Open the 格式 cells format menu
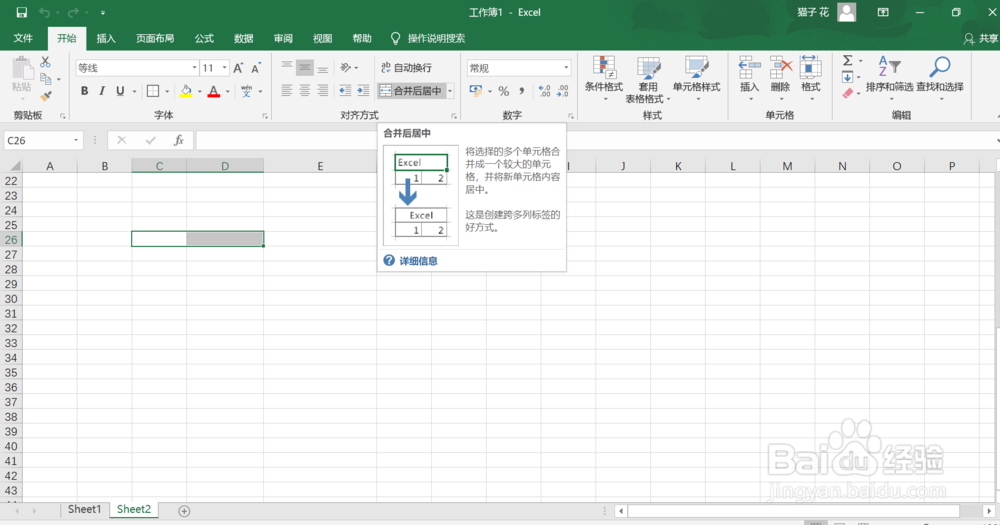1000x525 pixels. (811, 79)
